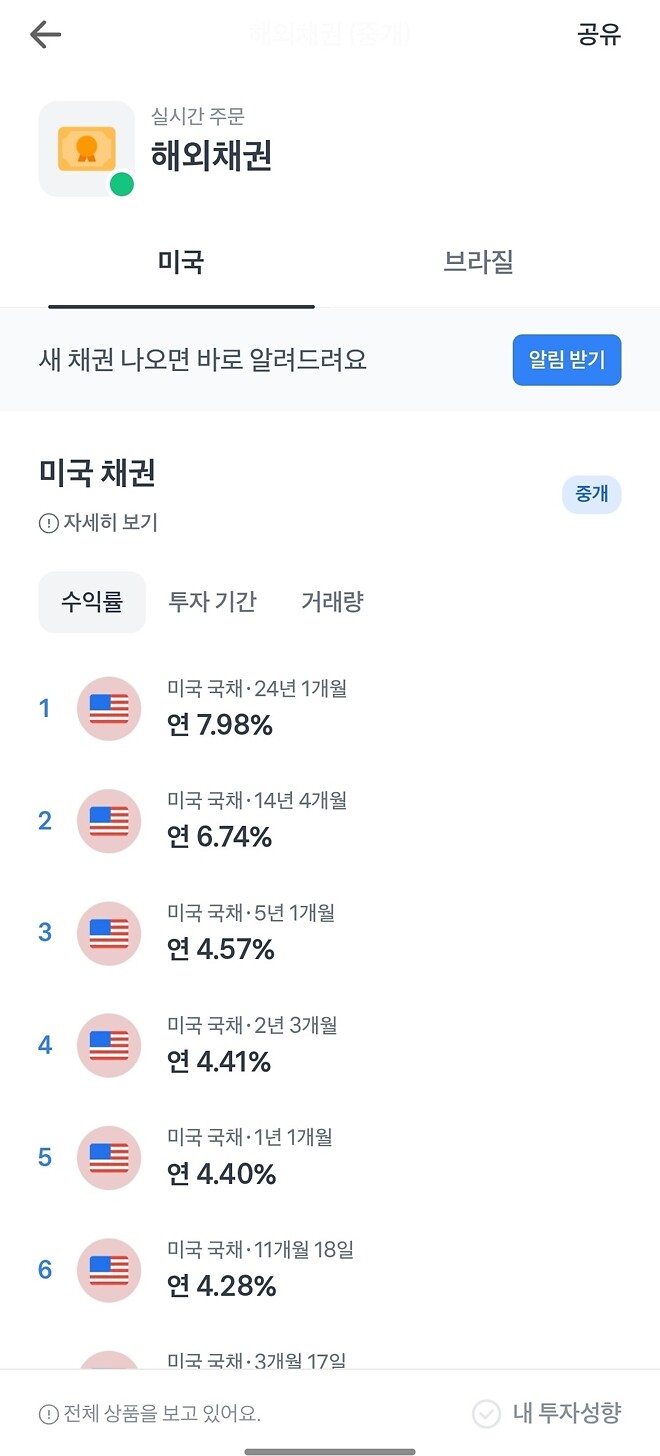Select the 거래량 sort option
The height and width of the screenshot is (1456, 660).
pos(332,602)
